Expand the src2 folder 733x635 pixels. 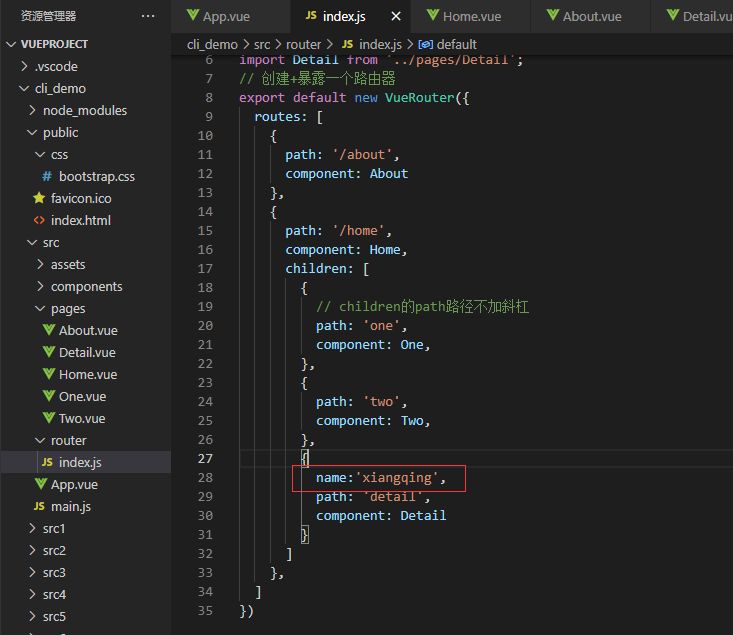[32, 550]
